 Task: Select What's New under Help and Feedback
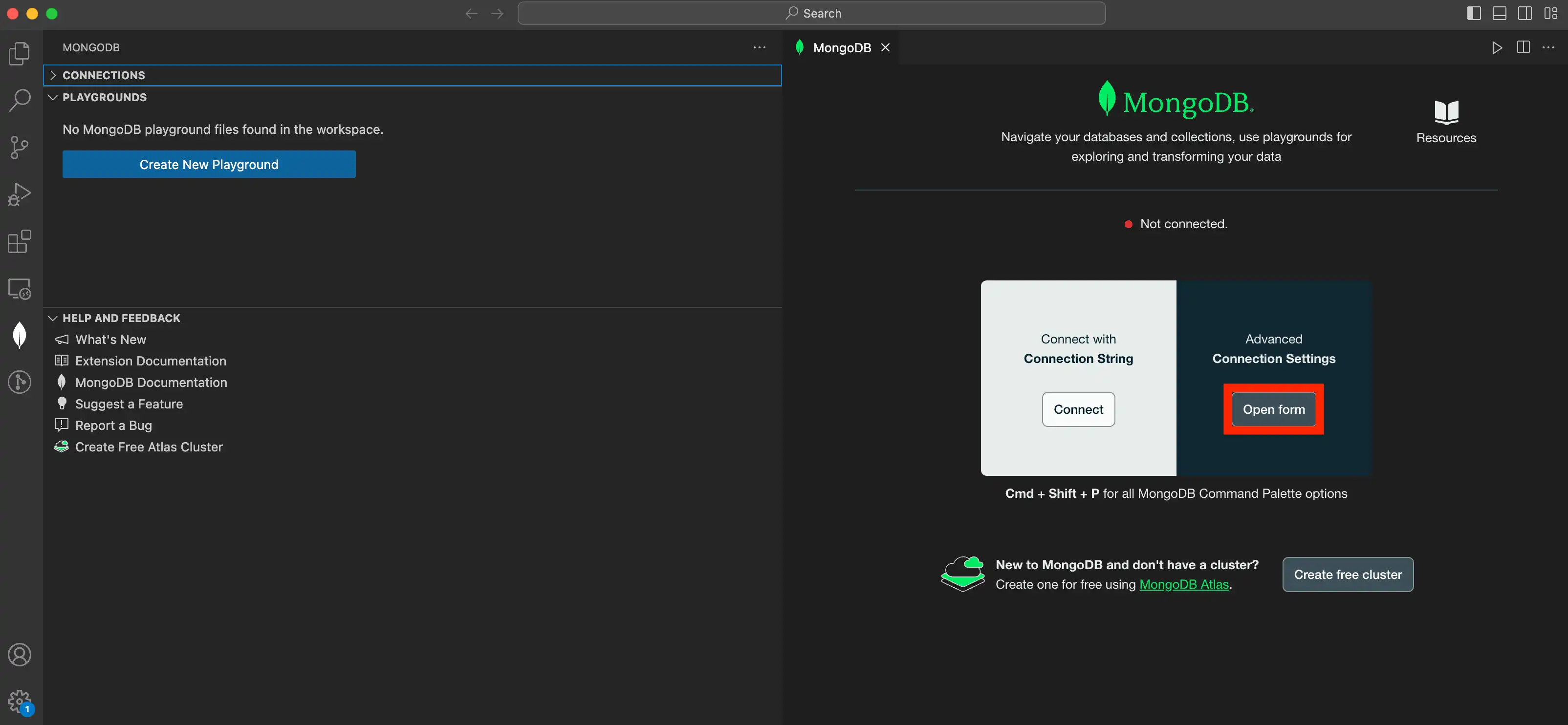(x=110, y=339)
